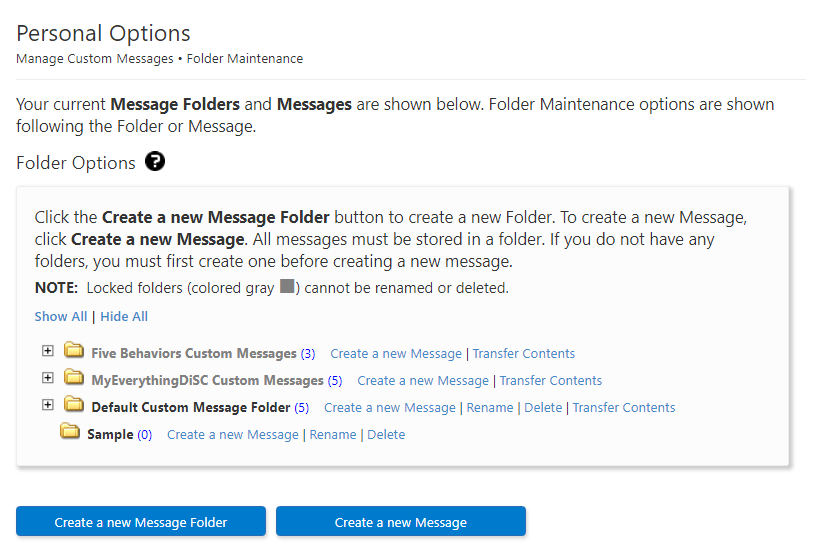Click the gray locked-folder color square

pos(287,286)
